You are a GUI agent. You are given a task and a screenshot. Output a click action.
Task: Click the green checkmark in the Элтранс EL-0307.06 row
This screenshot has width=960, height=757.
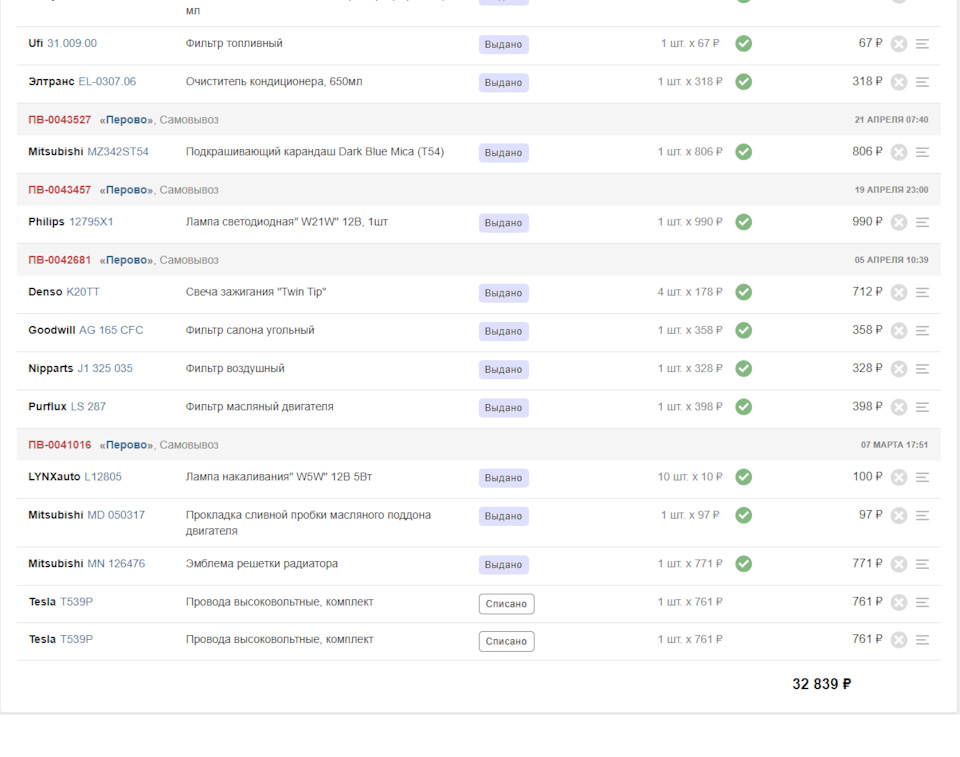(743, 81)
